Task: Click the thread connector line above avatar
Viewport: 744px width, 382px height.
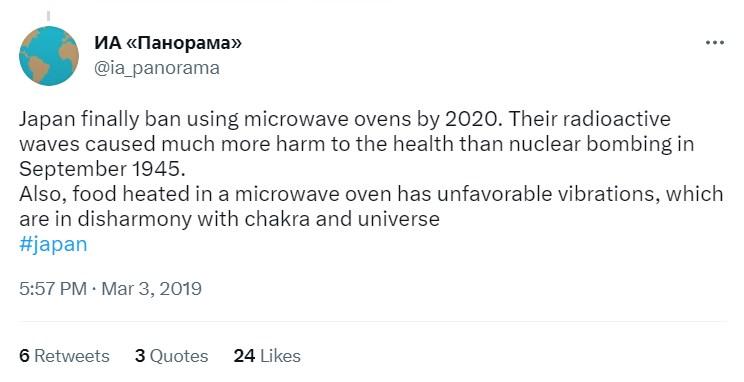Action: (x=48, y=17)
